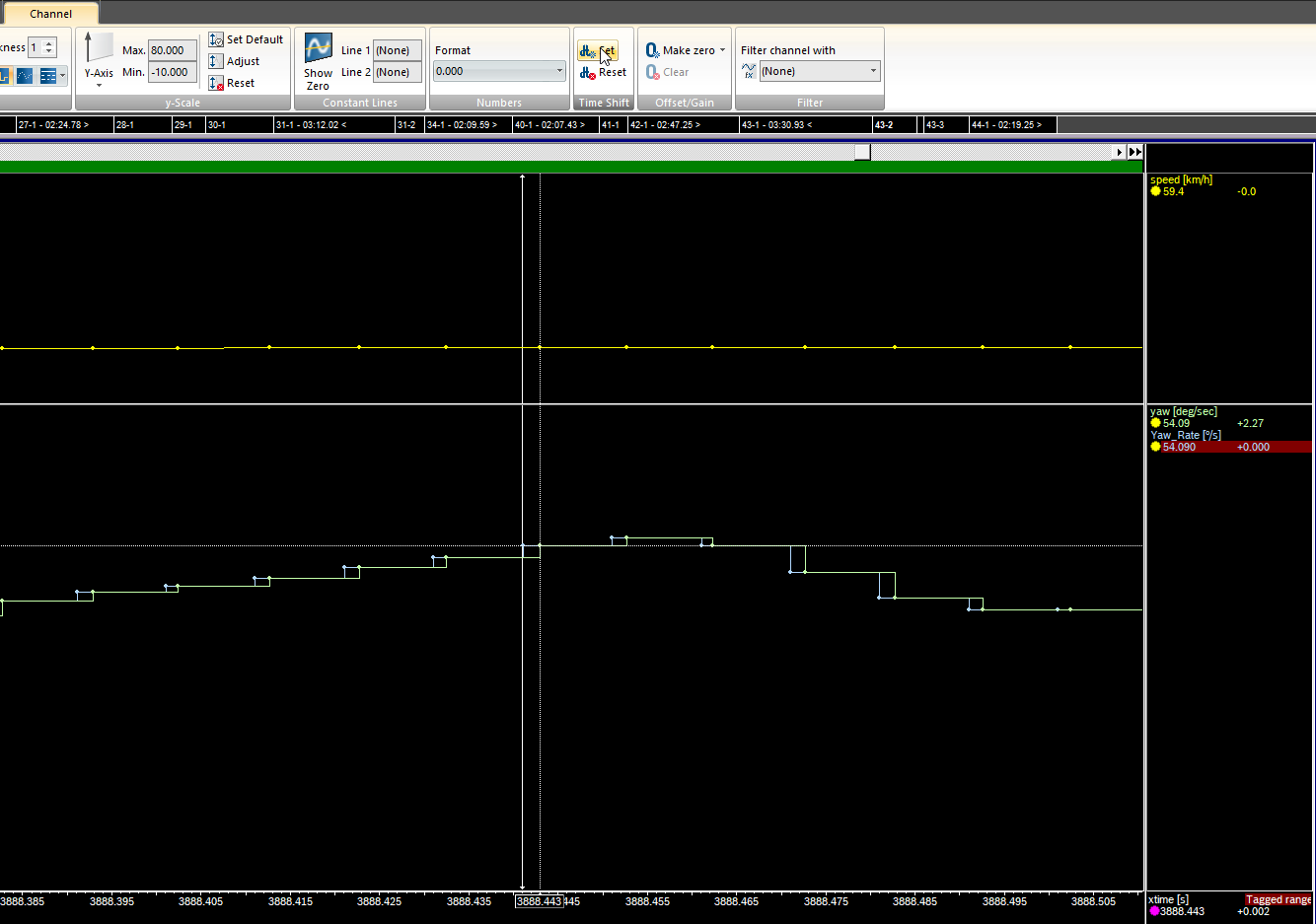Click the Adjust y-scale icon
Screen dimensions: 1316x924
pos(216,61)
